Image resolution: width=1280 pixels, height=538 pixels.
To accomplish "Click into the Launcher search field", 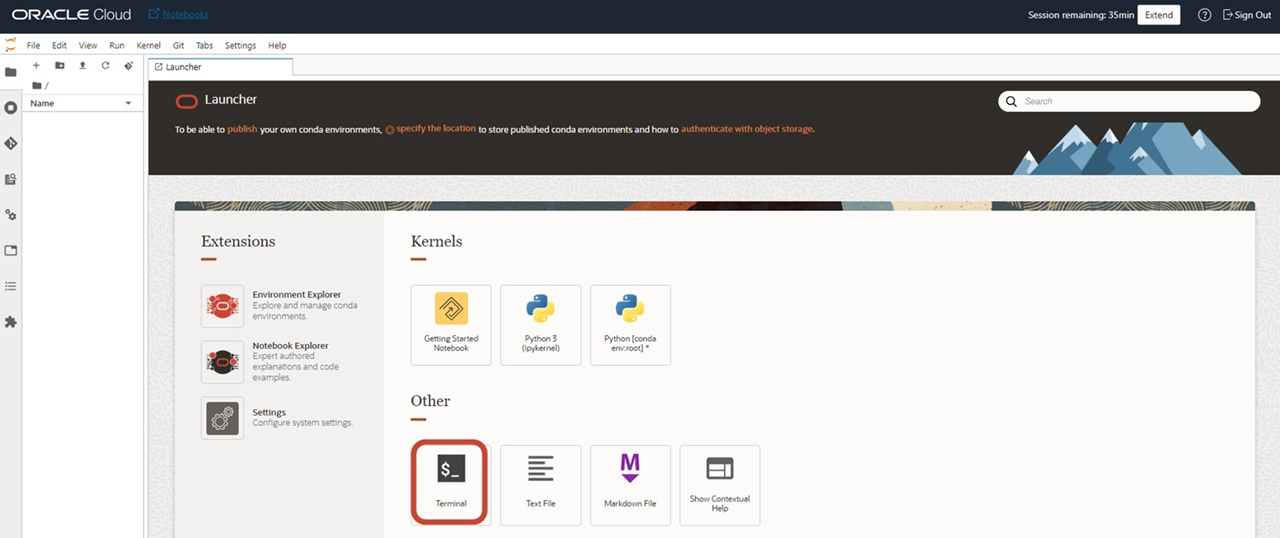I will (x=1129, y=101).
